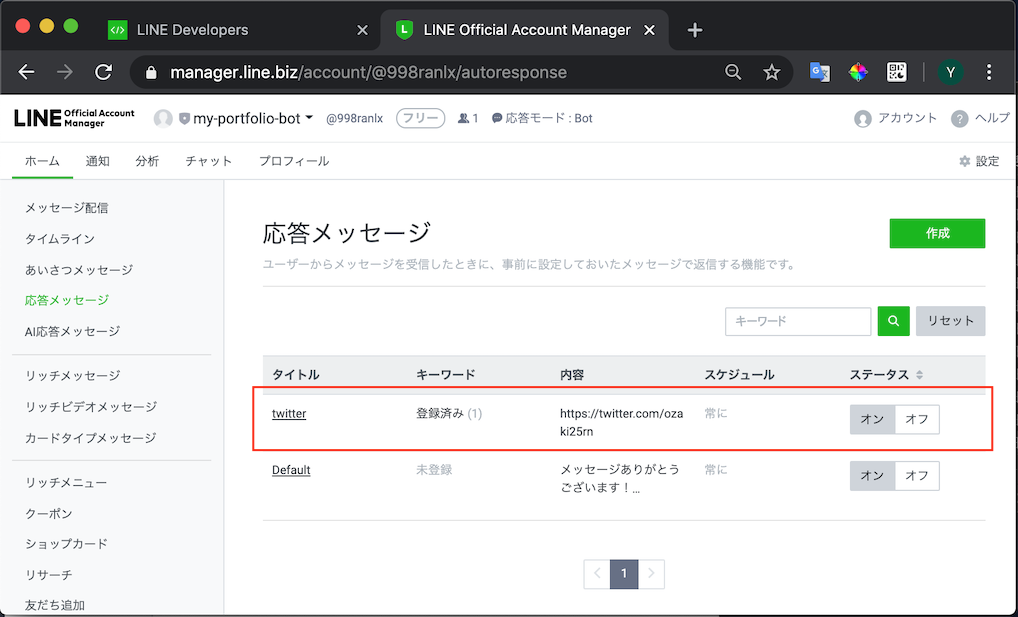1018x617 pixels.
Task: Click the browser back arrow
Action: (x=27, y=72)
